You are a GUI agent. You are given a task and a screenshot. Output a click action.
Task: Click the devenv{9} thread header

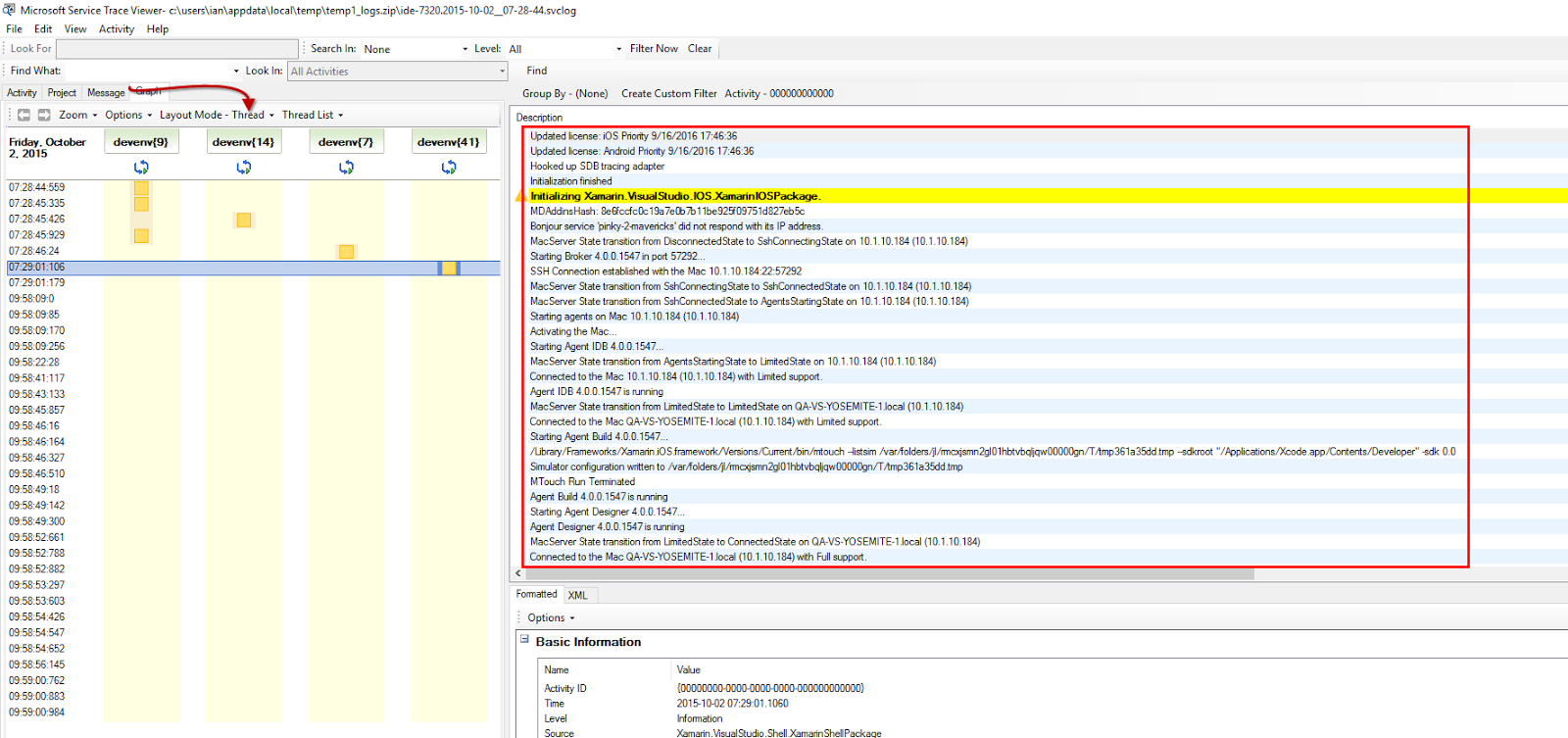141,142
